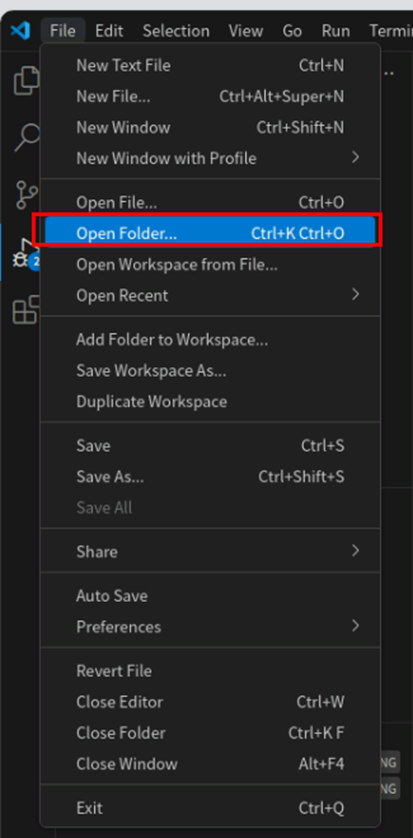Image resolution: width=413 pixels, height=838 pixels.
Task: Choose Save As... entry
Action: 210,476
